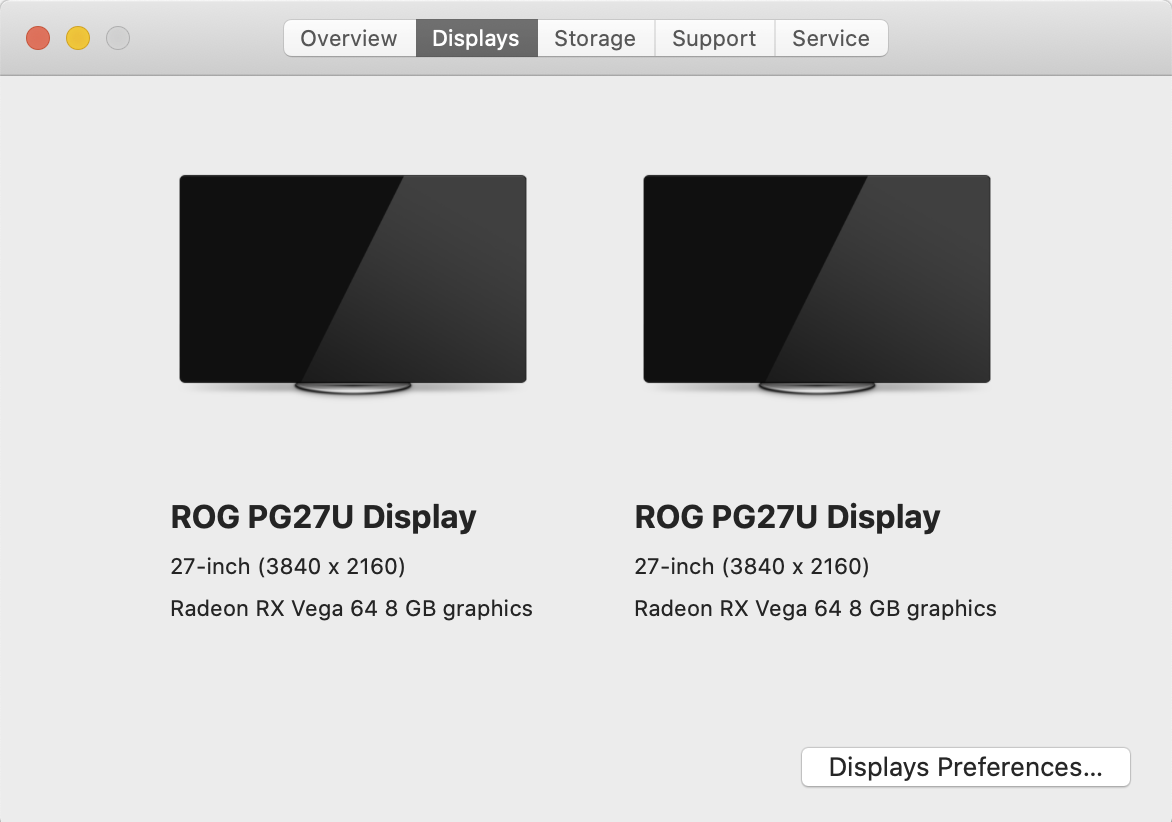
Task: Close the window with the red button
Action: coord(38,39)
